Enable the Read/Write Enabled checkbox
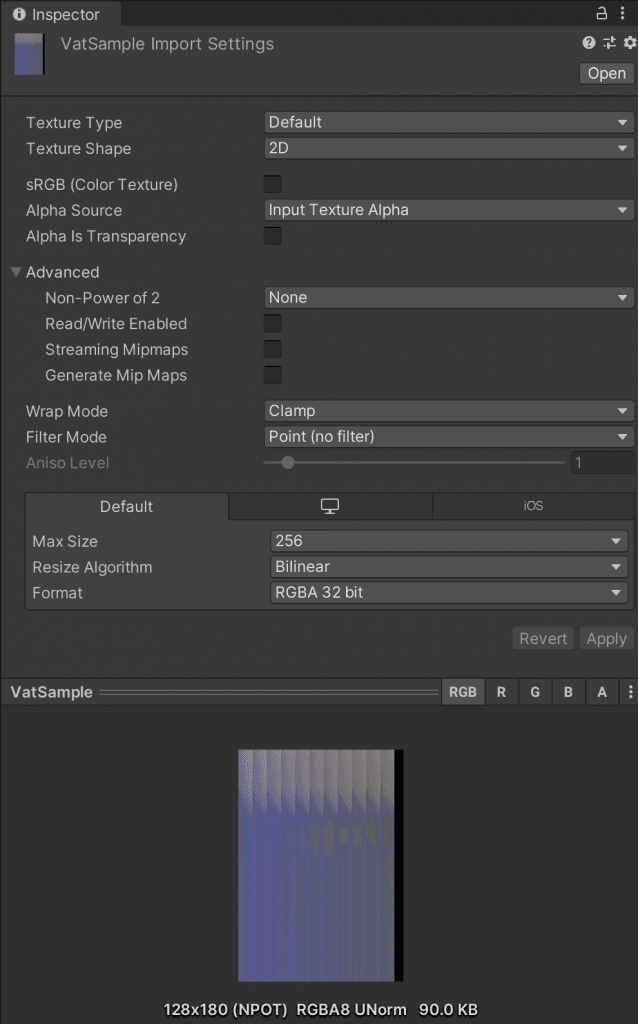This screenshot has height=1024, width=638. (x=272, y=324)
